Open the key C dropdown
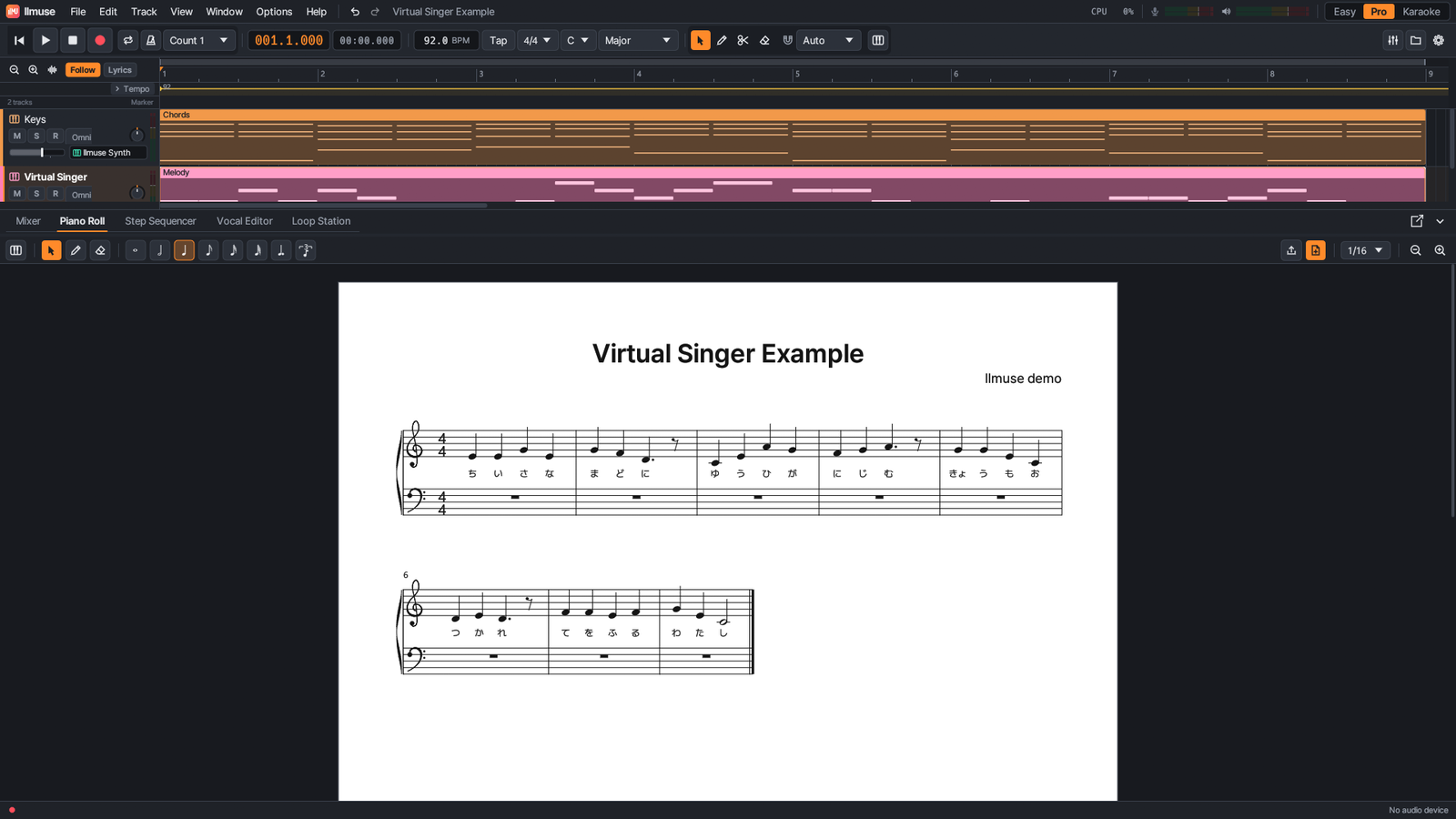This screenshot has height=819, width=1456. tap(578, 40)
